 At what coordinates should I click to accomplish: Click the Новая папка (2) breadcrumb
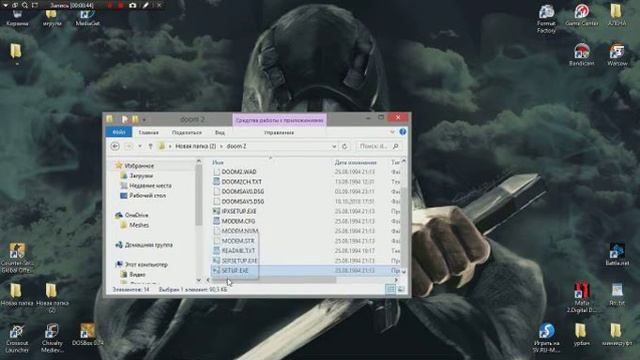pyautogui.click(x=196, y=146)
